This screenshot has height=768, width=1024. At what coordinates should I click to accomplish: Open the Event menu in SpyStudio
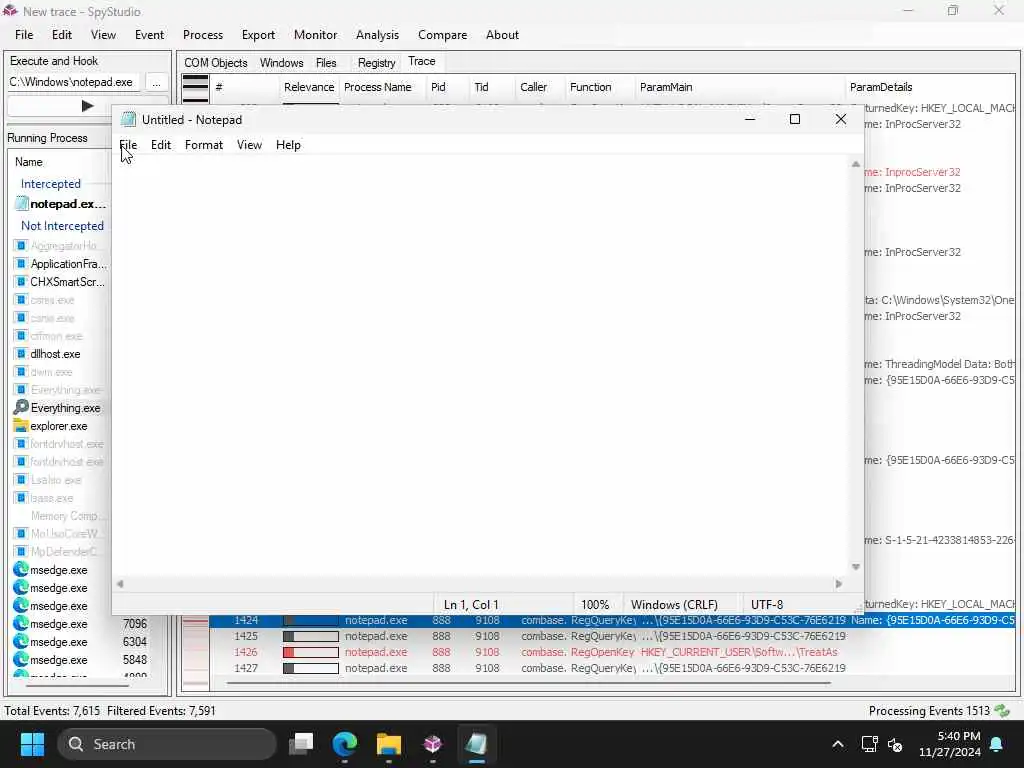tap(149, 35)
